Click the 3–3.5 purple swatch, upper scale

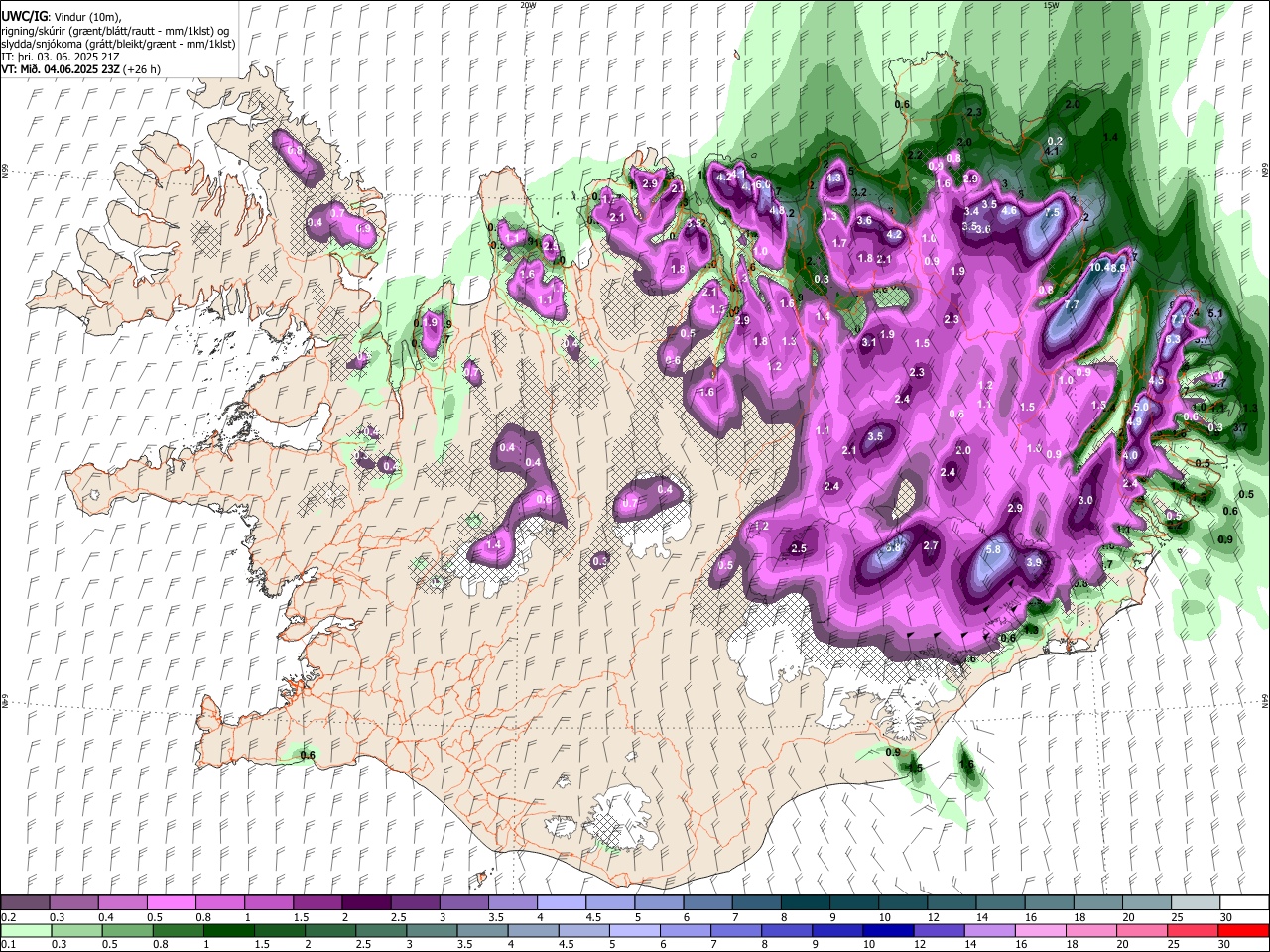point(463,903)
